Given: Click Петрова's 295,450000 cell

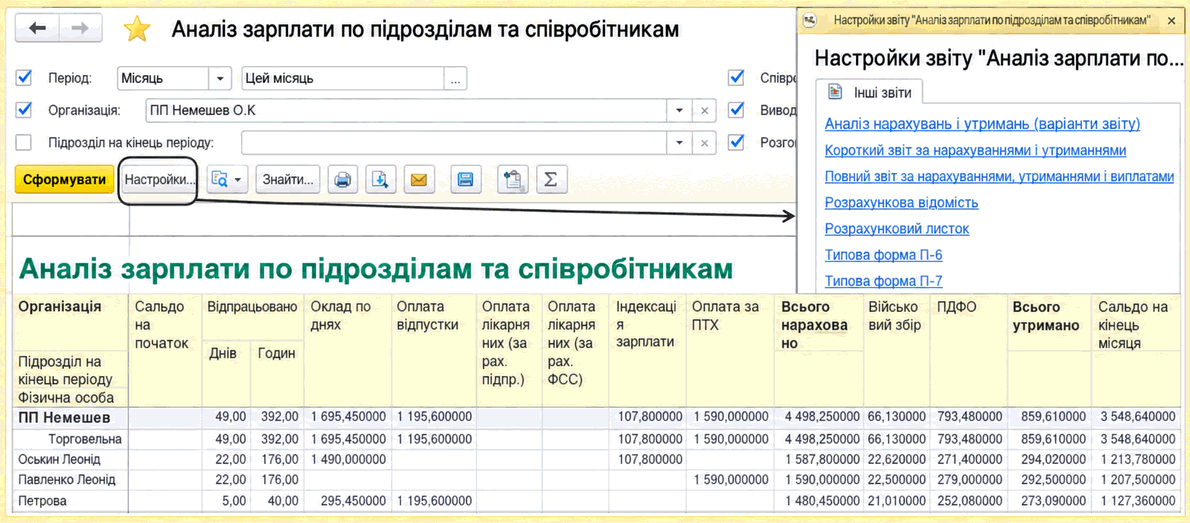Looking at the screenshot, I should (x=347, y=501).
